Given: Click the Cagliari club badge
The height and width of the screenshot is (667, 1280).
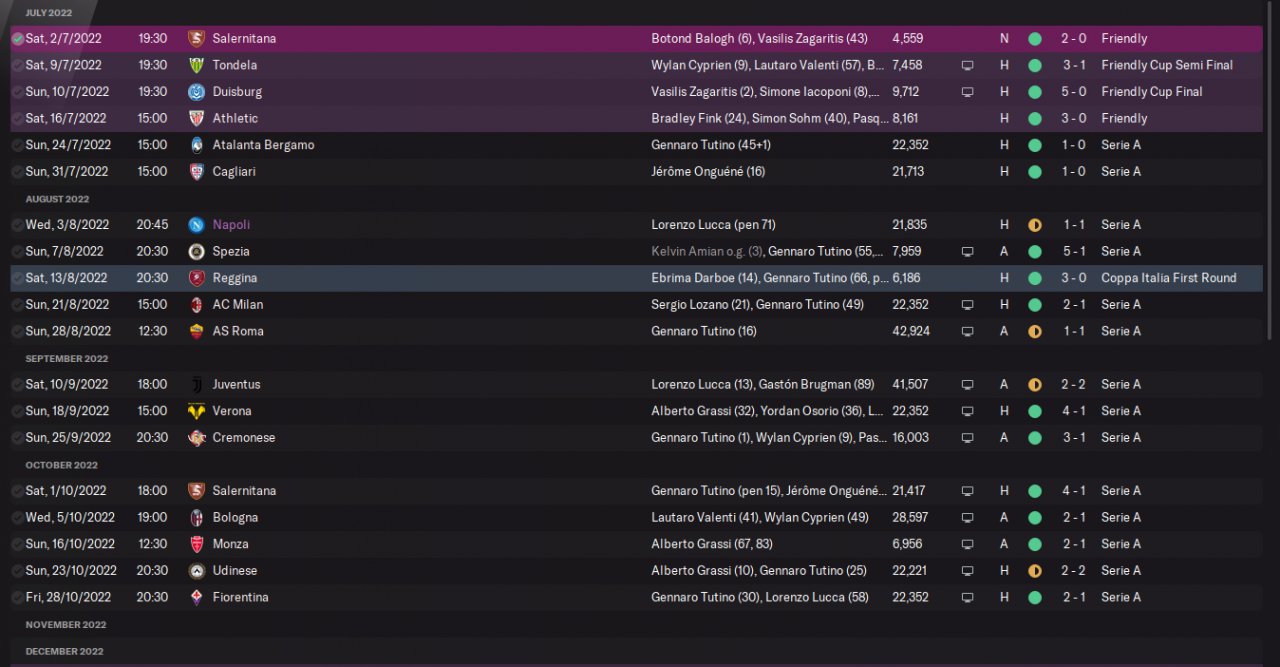Looking at the screenshot, I should pyautogui.click(x=196, y=171).
